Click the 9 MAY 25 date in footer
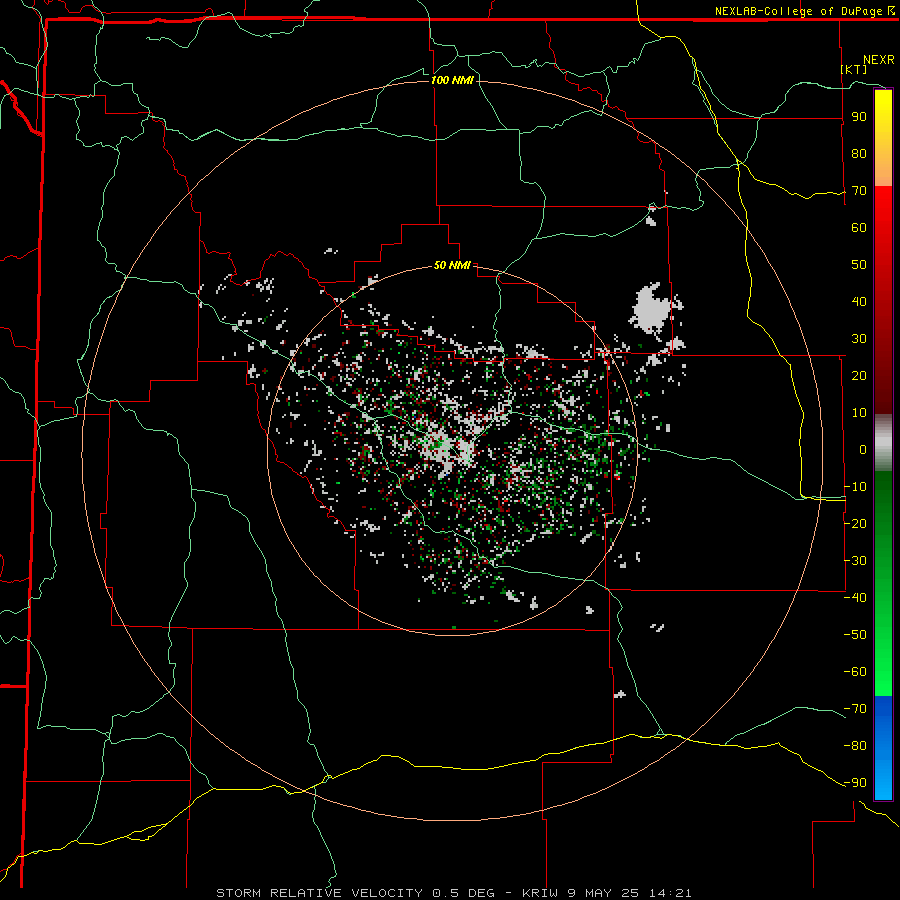This screenshot has height=900, width=900. pos(604,893)
